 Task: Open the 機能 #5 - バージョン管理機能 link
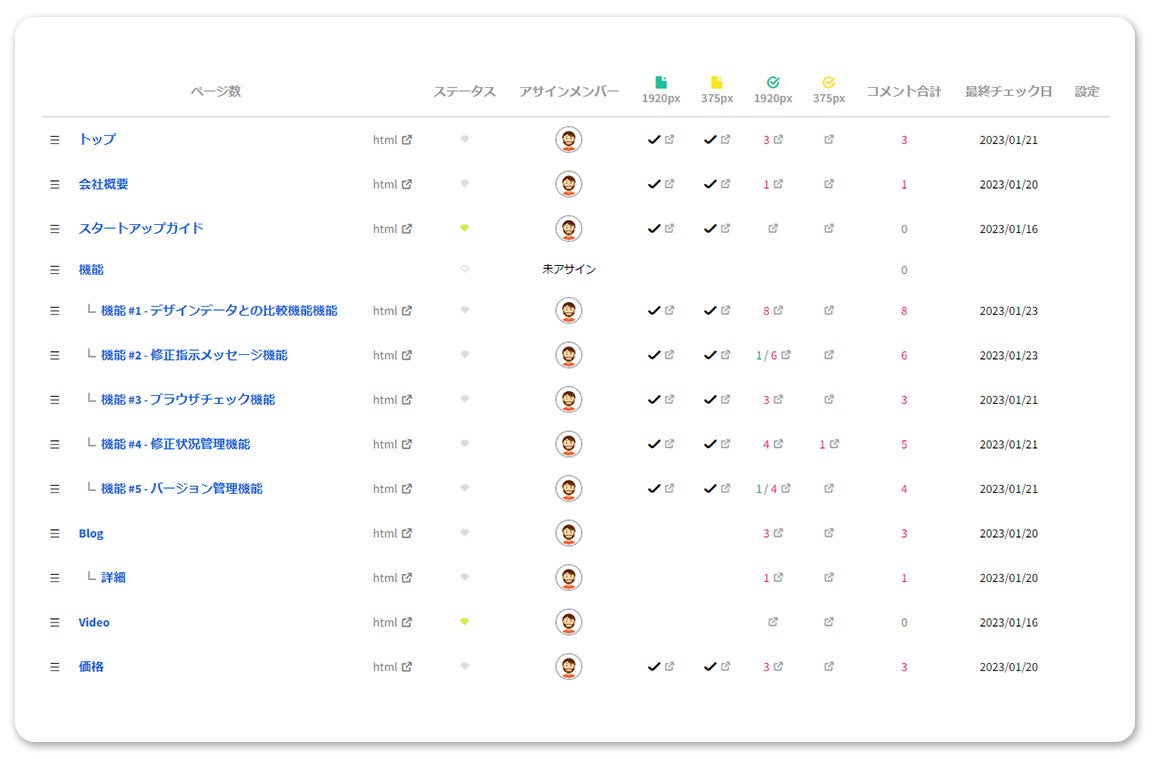coord(181,489)
